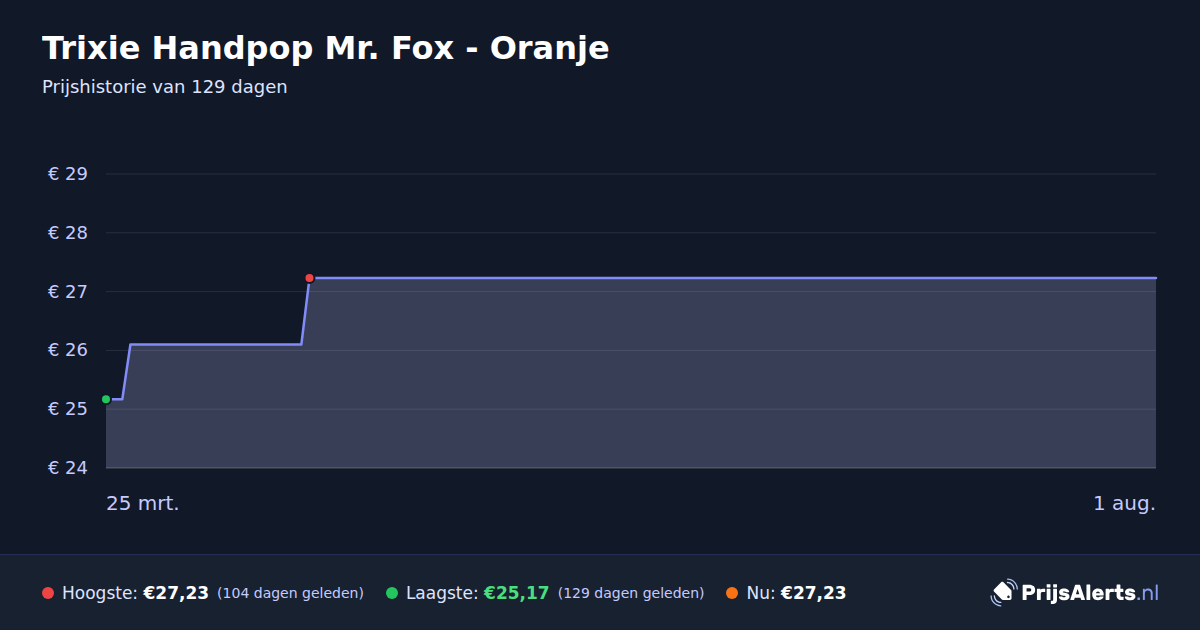Click the 25 mrt. start date label
Screen dimensions: 1200x630
143,504
